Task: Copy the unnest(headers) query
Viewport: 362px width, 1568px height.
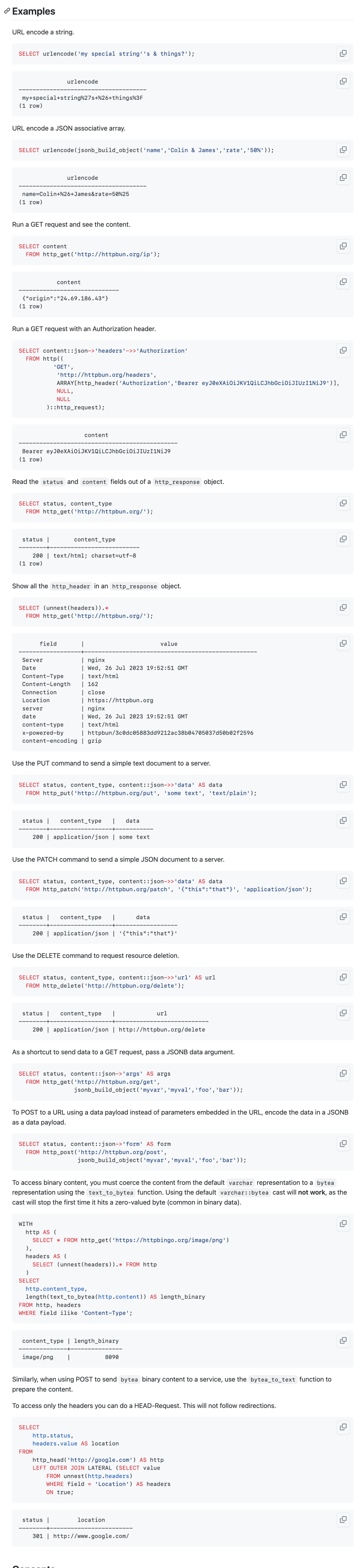Action: point(343,607)
